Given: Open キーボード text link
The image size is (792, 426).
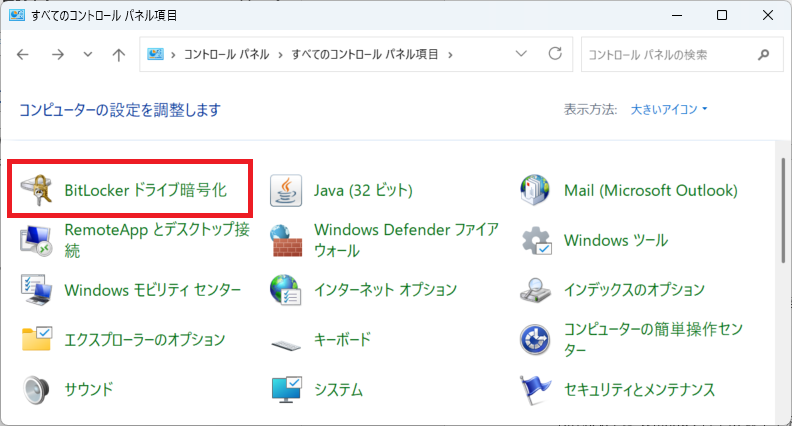Looking at the screenshot, I should 342,339.
